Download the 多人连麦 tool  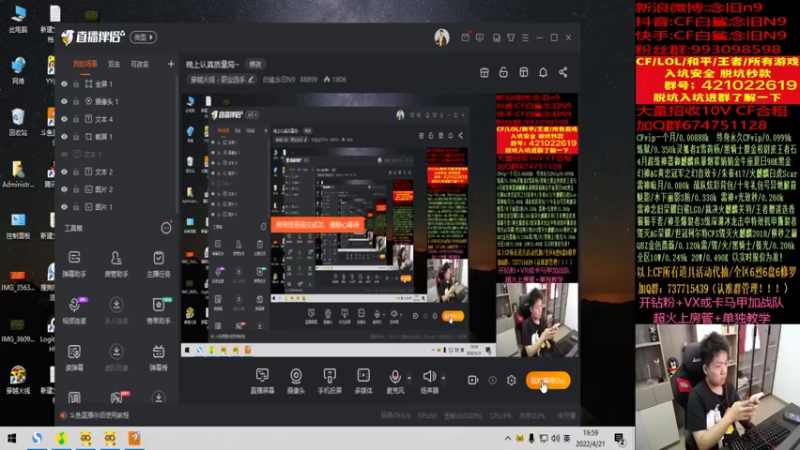[116, 310]
